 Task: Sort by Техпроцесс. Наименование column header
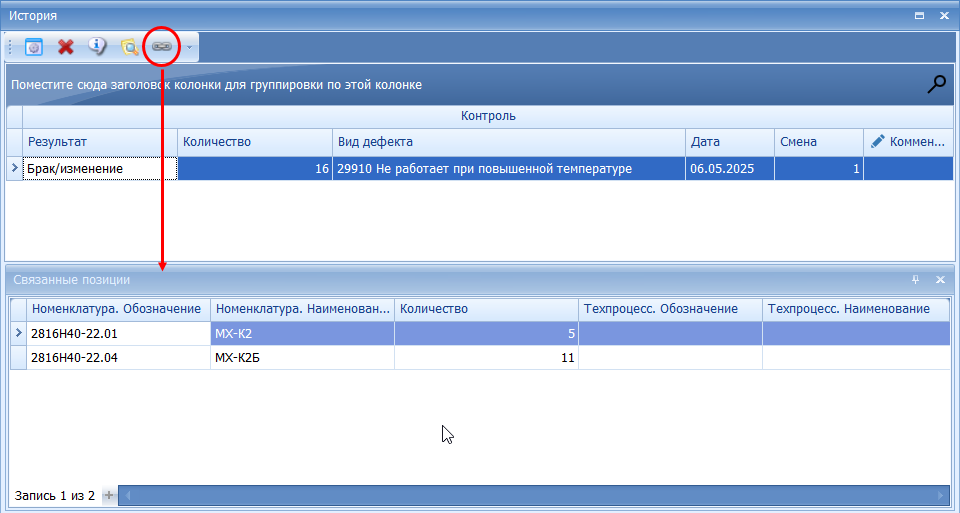(856, 309)
